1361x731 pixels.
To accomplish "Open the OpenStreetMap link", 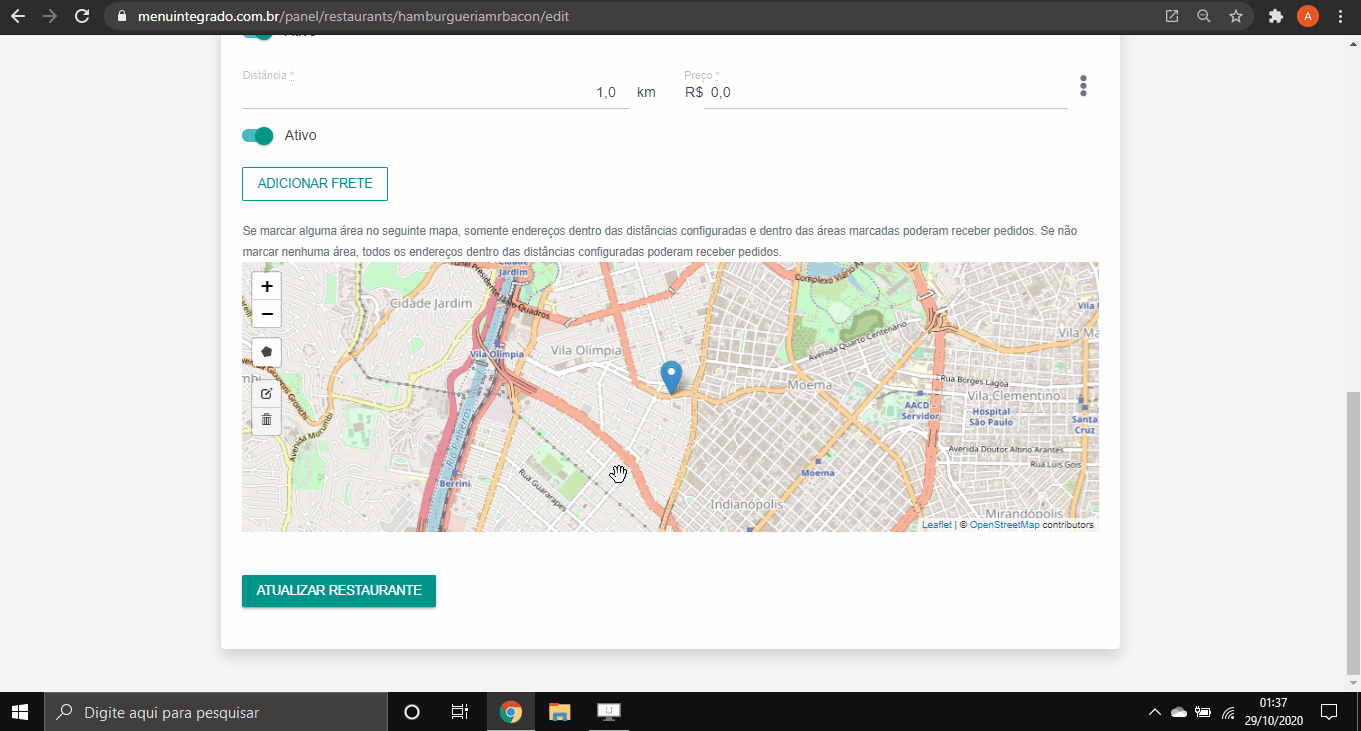I will pos(1004,525).
